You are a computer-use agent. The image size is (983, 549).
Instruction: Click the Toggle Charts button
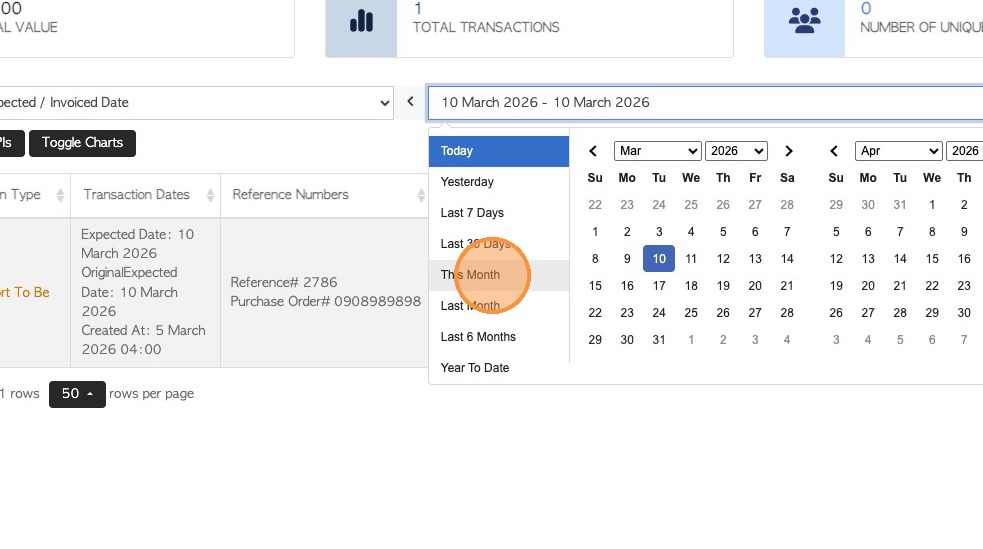(x=82, y=143)
